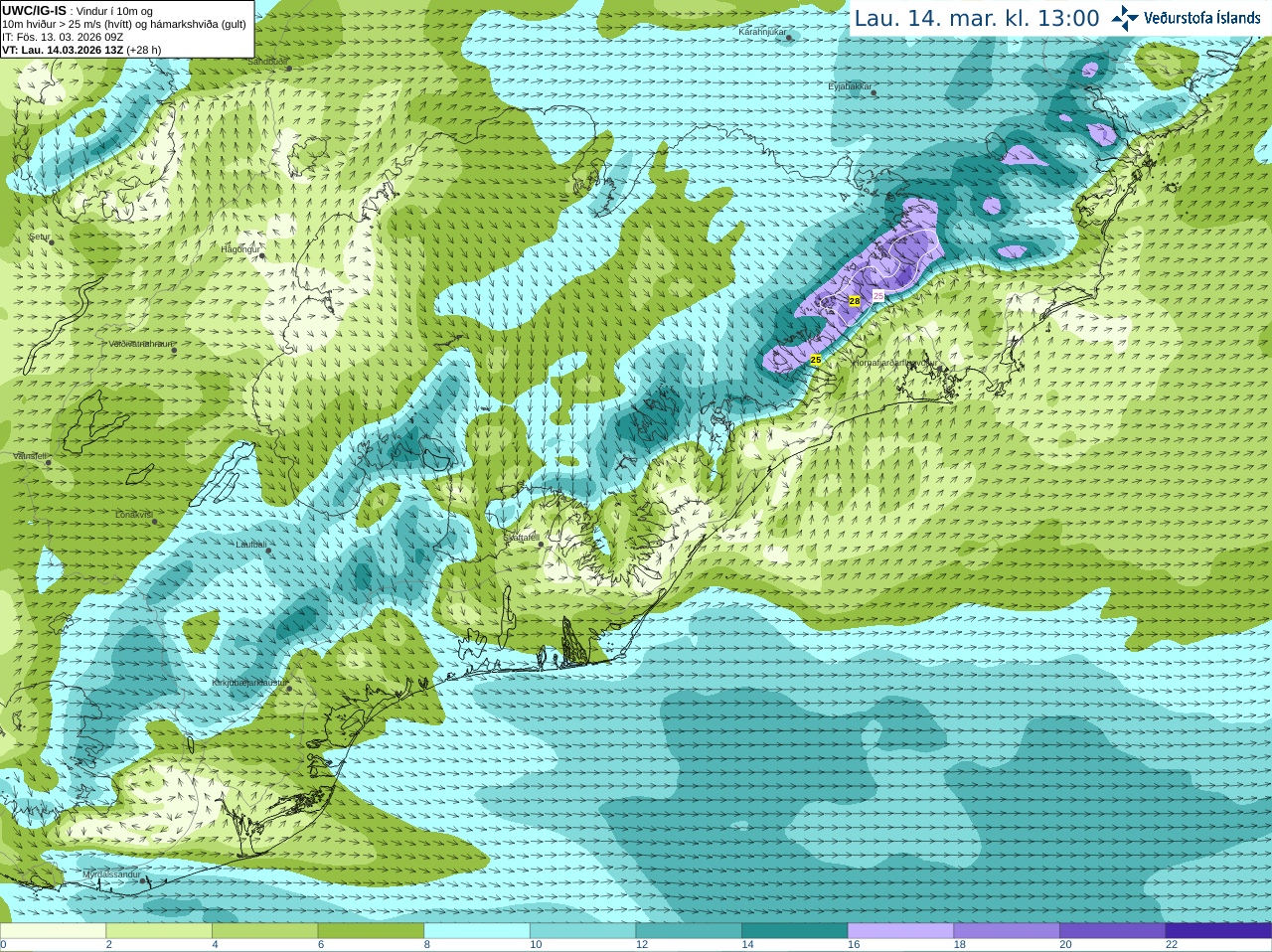Click the Kárahnjúkar station label
This screenshot has width=1272, height=952.
(x=763, y=33)
